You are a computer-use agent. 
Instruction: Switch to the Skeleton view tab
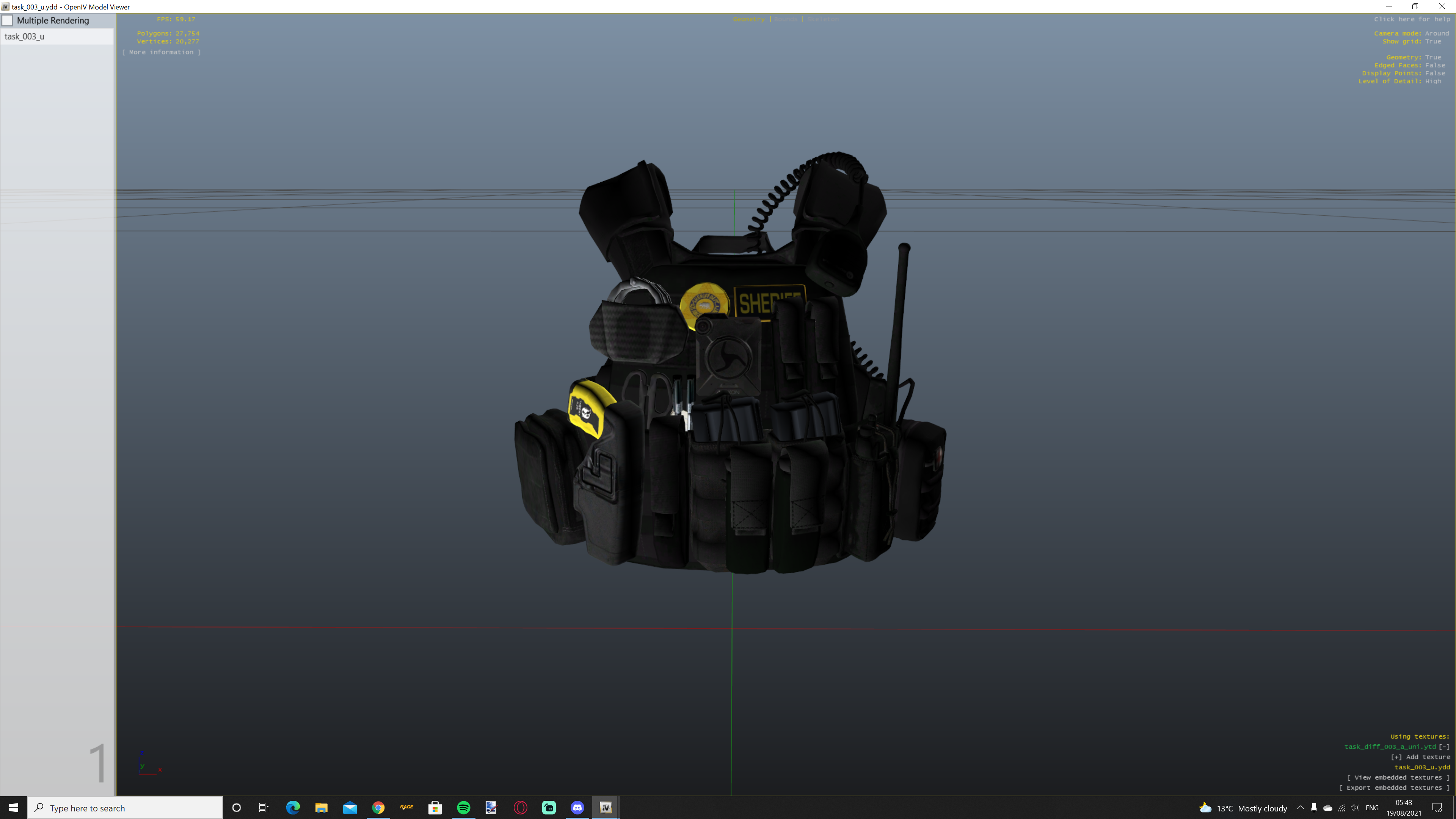(822, 19)
